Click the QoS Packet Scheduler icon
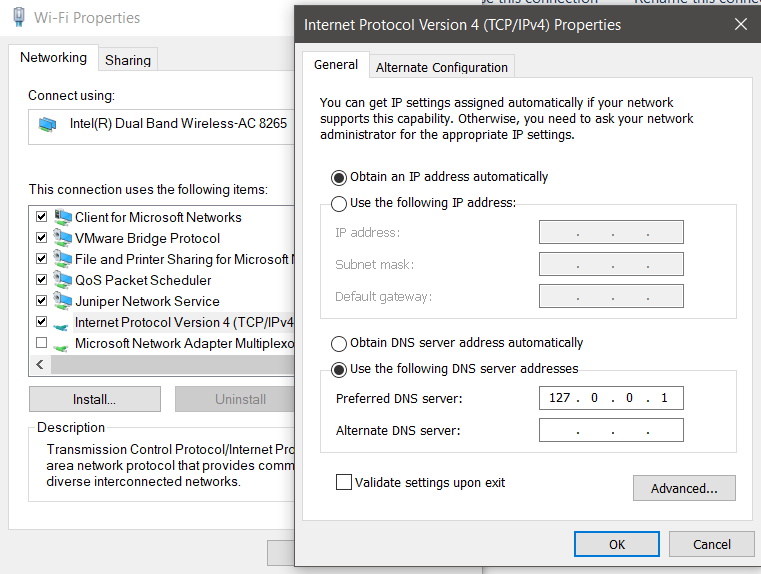 pos(63,280)
